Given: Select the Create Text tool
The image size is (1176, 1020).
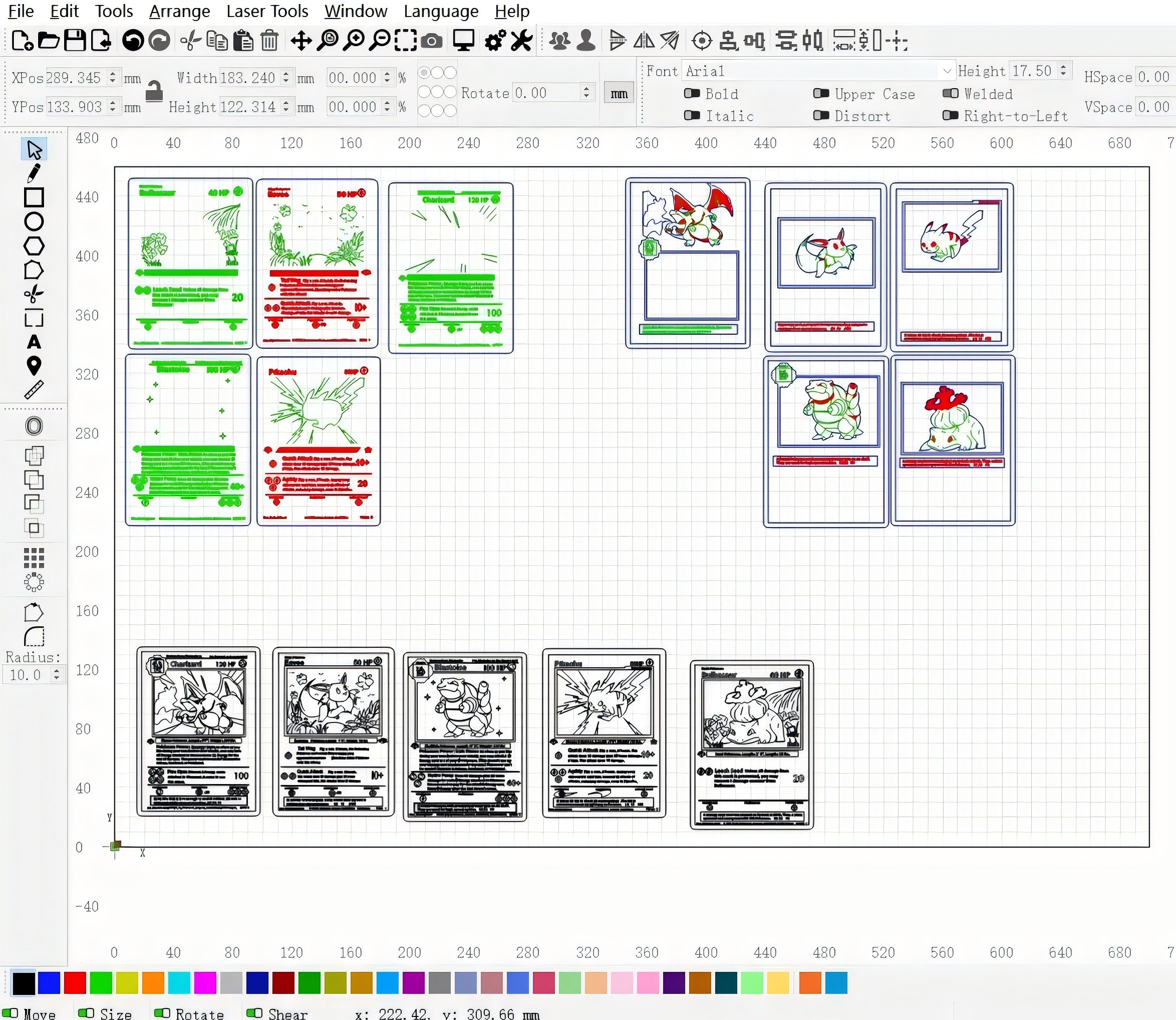Looking at the screenshot, I should coord(34,342).
